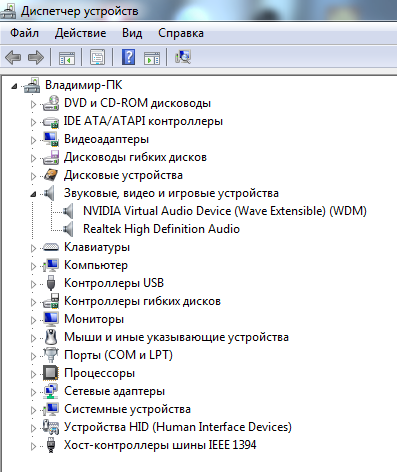Viewport: 397px width, 472px height.
Task: Click the Контроллеры USB plug icon
Action: coord(51,283)
